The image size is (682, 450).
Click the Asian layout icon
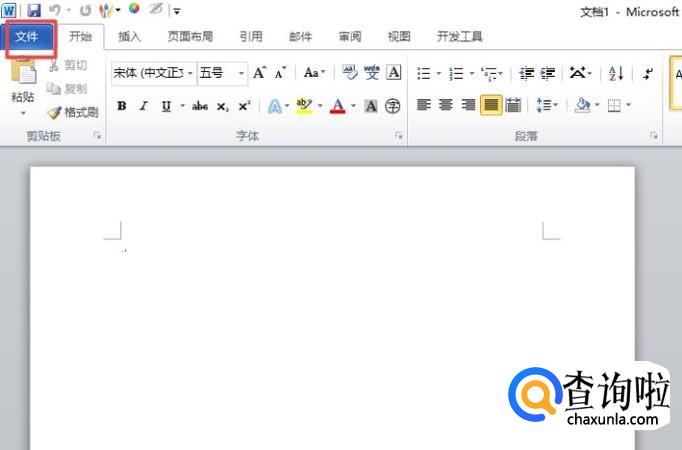578,72
